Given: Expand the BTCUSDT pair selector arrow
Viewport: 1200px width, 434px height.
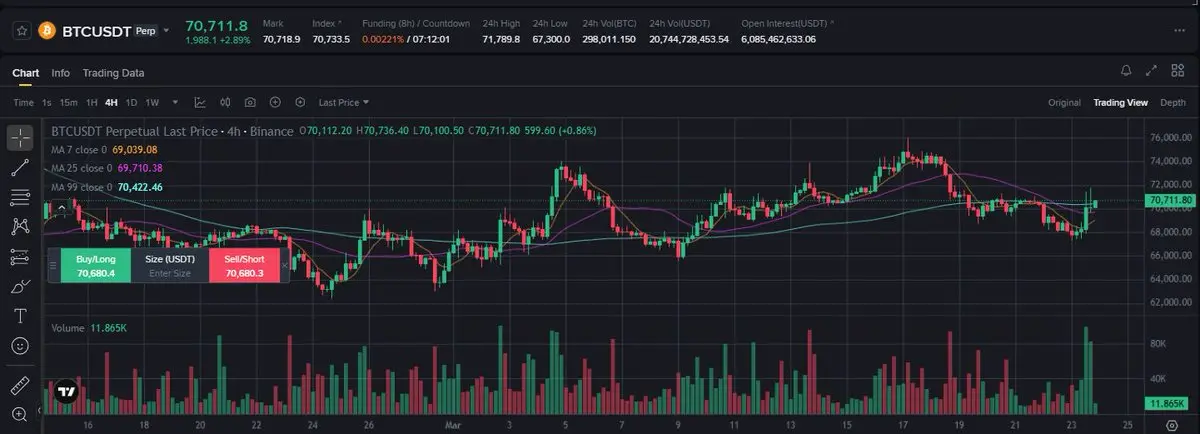Looking at the screenshot, I should click(166, 31).
